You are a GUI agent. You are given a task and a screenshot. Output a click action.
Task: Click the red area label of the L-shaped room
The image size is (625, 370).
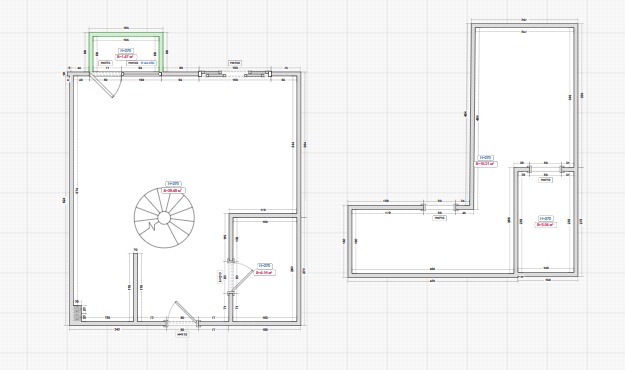(486, 164)
